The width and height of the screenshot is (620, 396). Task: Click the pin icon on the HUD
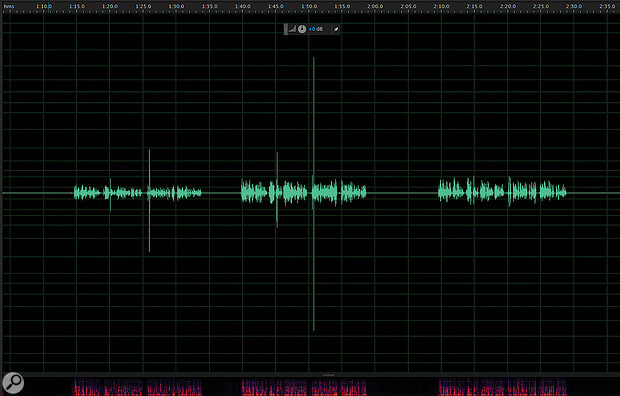pyautogui.click(x=336, y=29)
